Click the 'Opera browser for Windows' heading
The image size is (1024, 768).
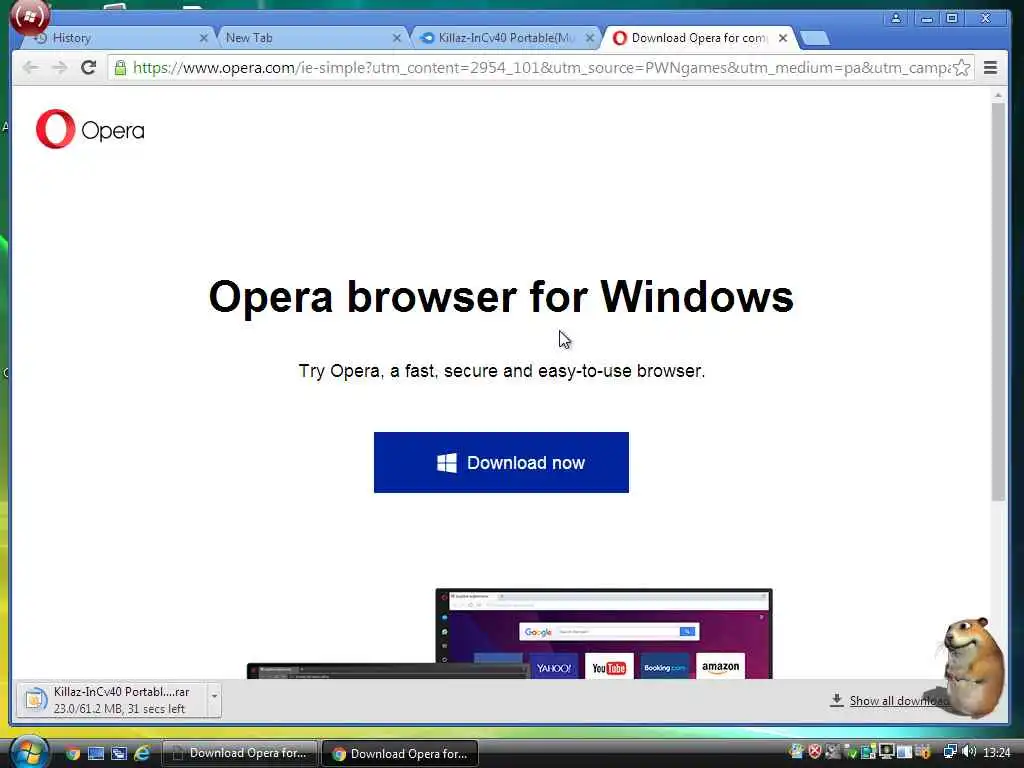point(501,296)
